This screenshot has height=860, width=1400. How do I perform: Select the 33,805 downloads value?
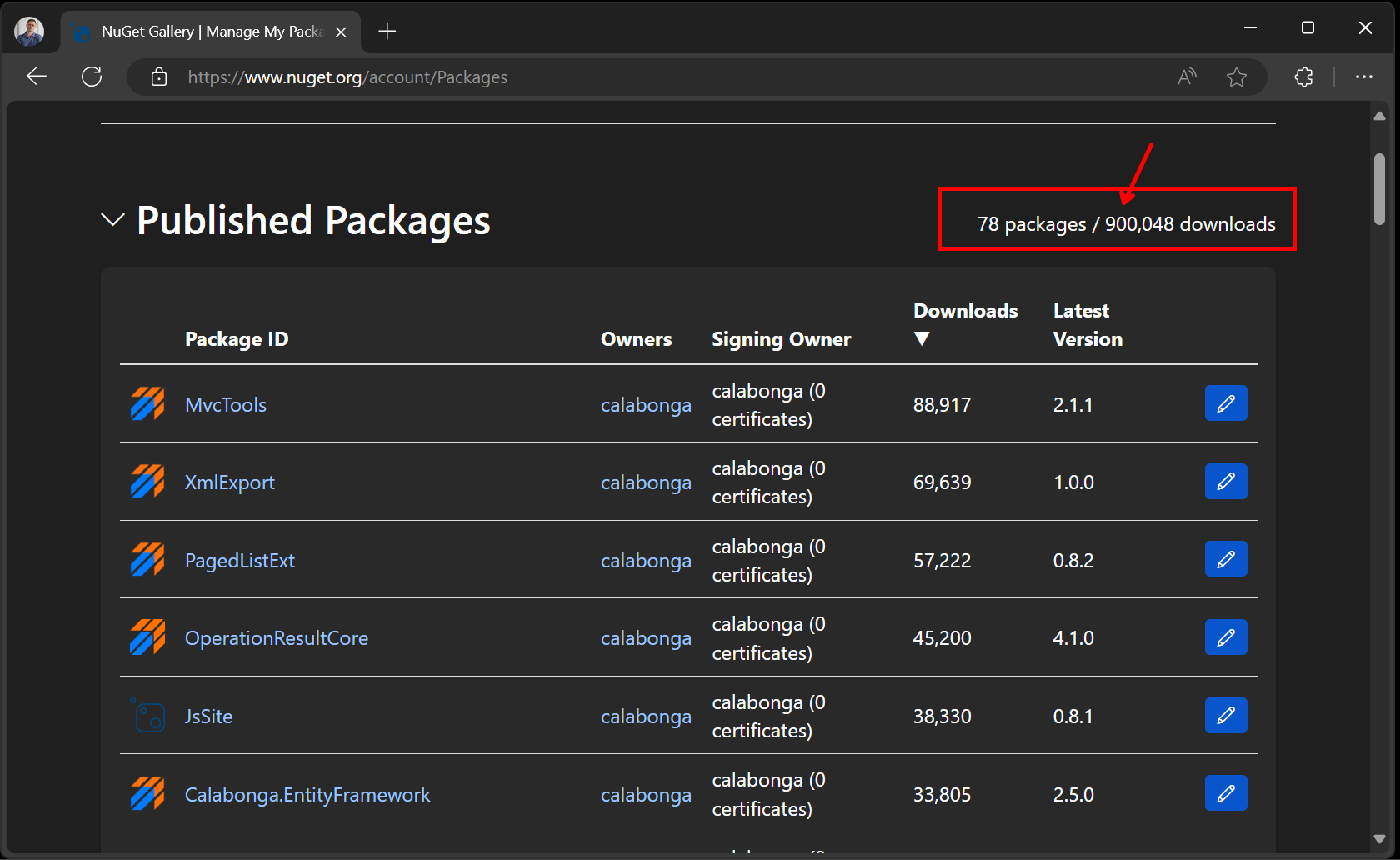coord(942,795)
